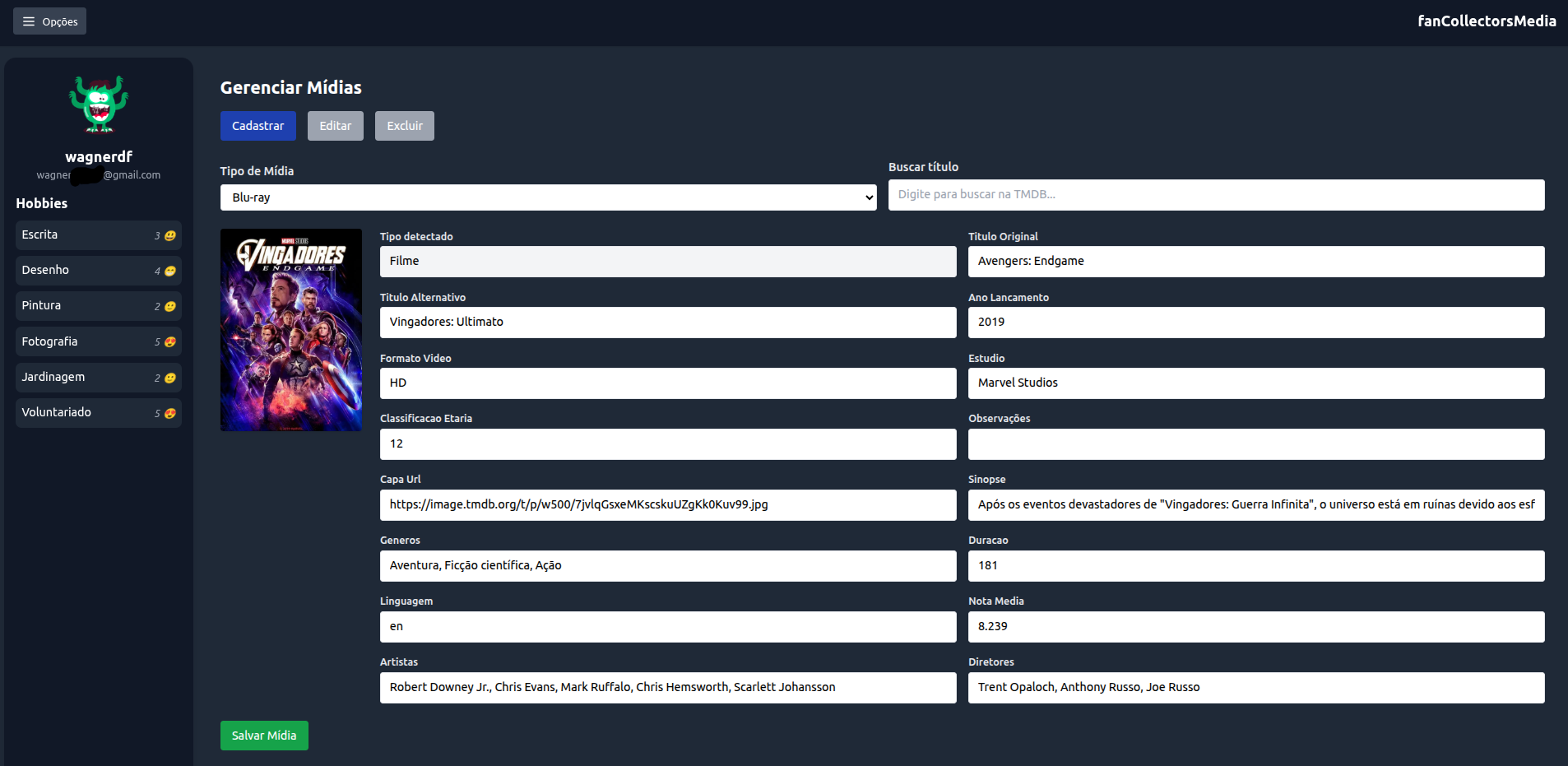
Task: Click the Vingadores Endgame poster image
Action: pyautogui.click(x=291, y=330)
